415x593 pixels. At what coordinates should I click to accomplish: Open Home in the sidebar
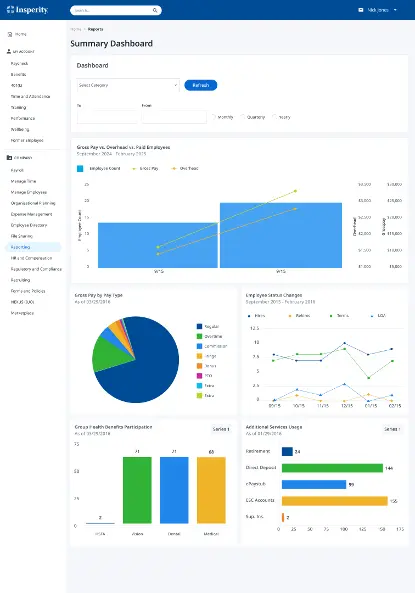[x=21, y=34]
